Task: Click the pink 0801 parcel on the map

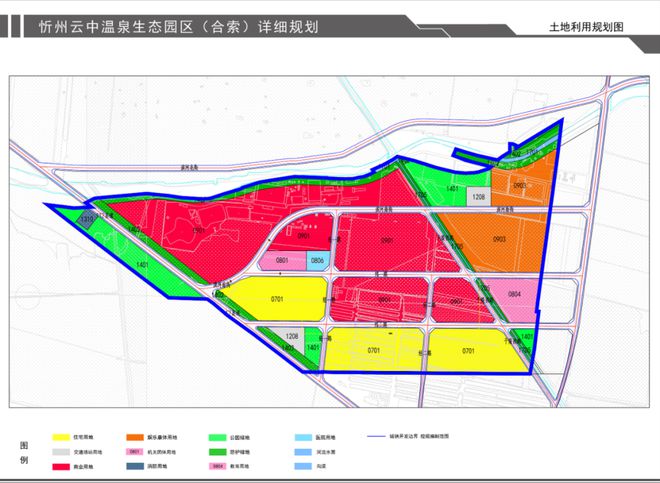Action: tap(282, 261)
